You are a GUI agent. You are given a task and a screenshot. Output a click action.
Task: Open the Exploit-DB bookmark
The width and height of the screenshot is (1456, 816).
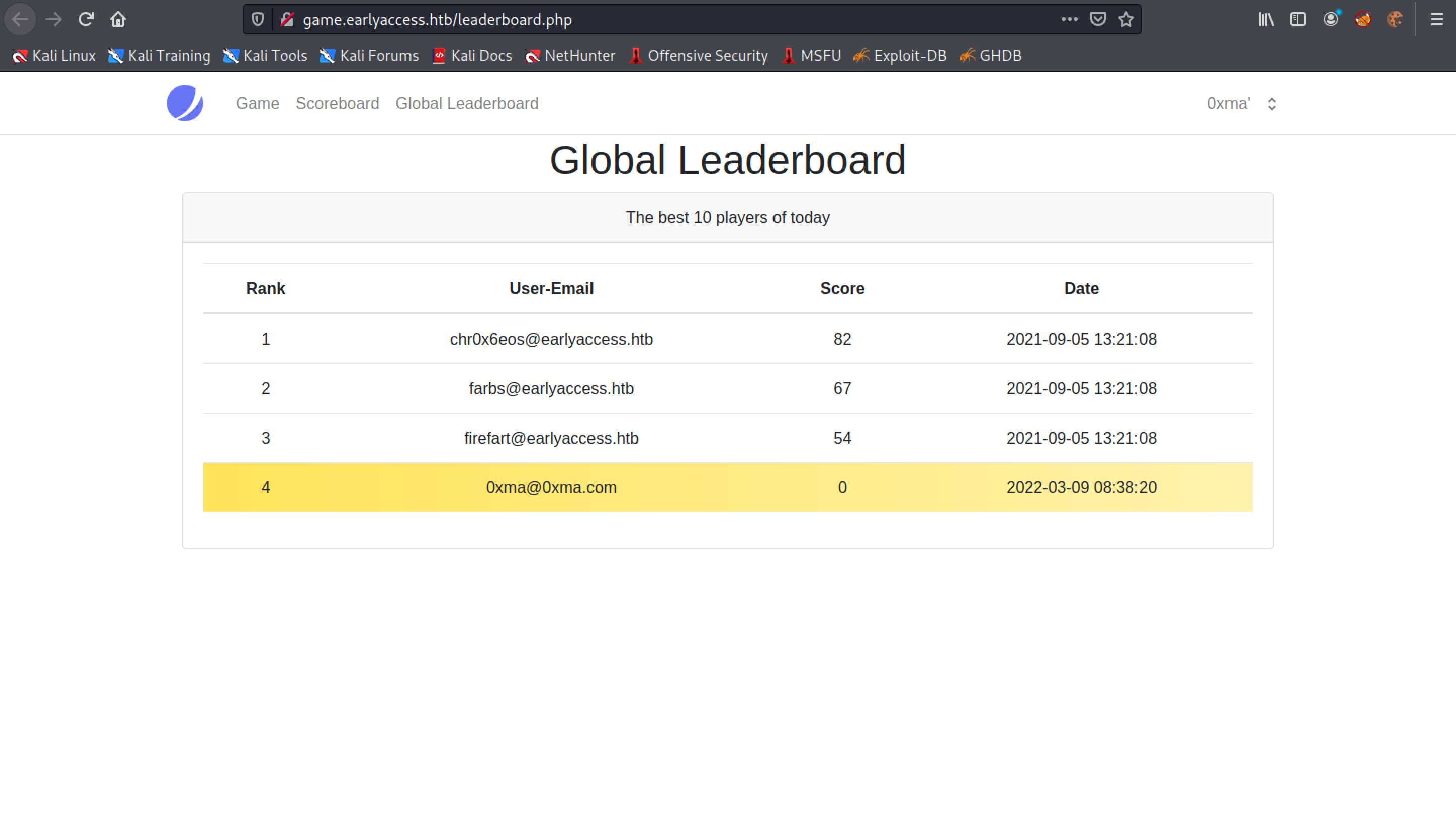point(900,56)
